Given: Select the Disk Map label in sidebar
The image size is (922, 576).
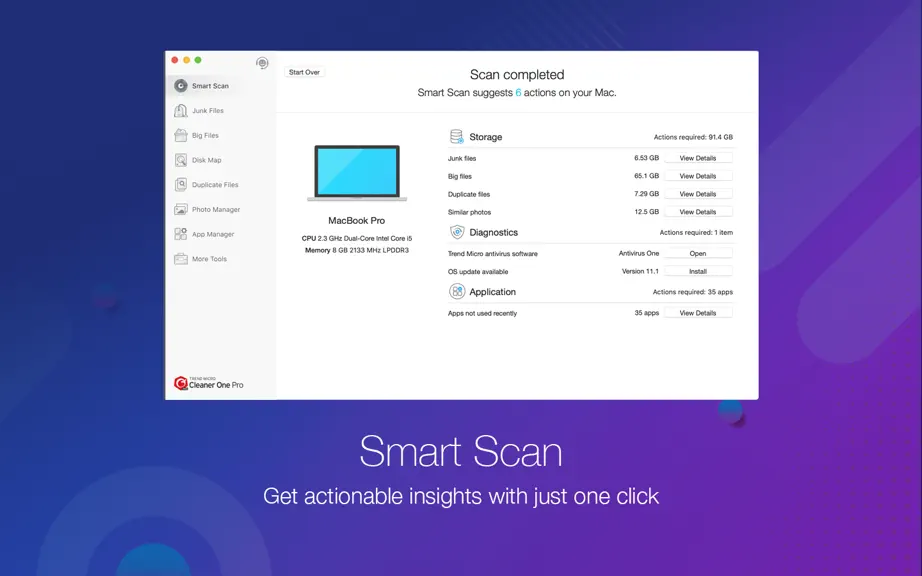Looking at the screenshot, I should tap(206, 160).
